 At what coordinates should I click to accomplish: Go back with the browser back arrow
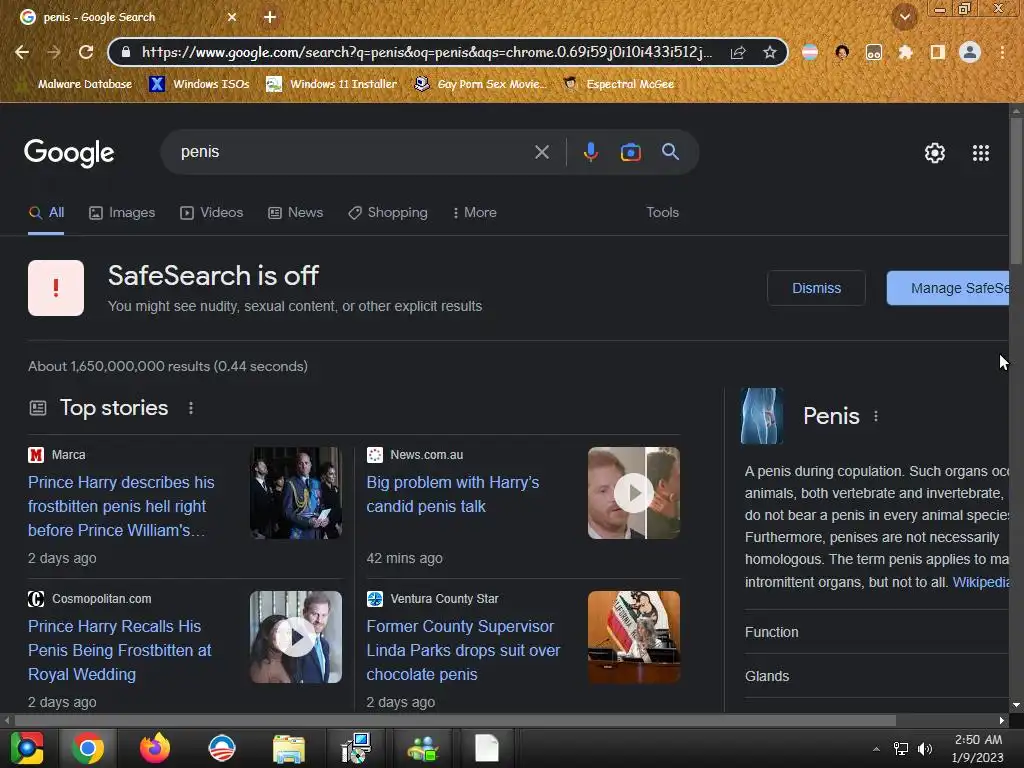[22, 52]
